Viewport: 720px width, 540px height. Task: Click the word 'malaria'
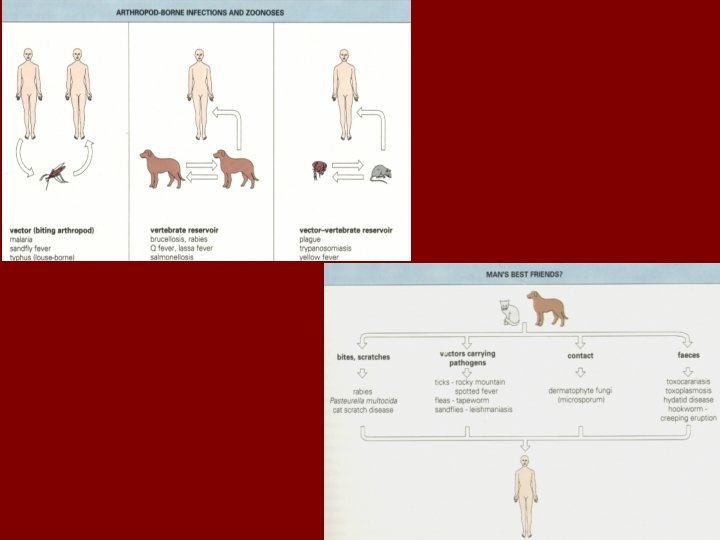[x=21, y=239]
